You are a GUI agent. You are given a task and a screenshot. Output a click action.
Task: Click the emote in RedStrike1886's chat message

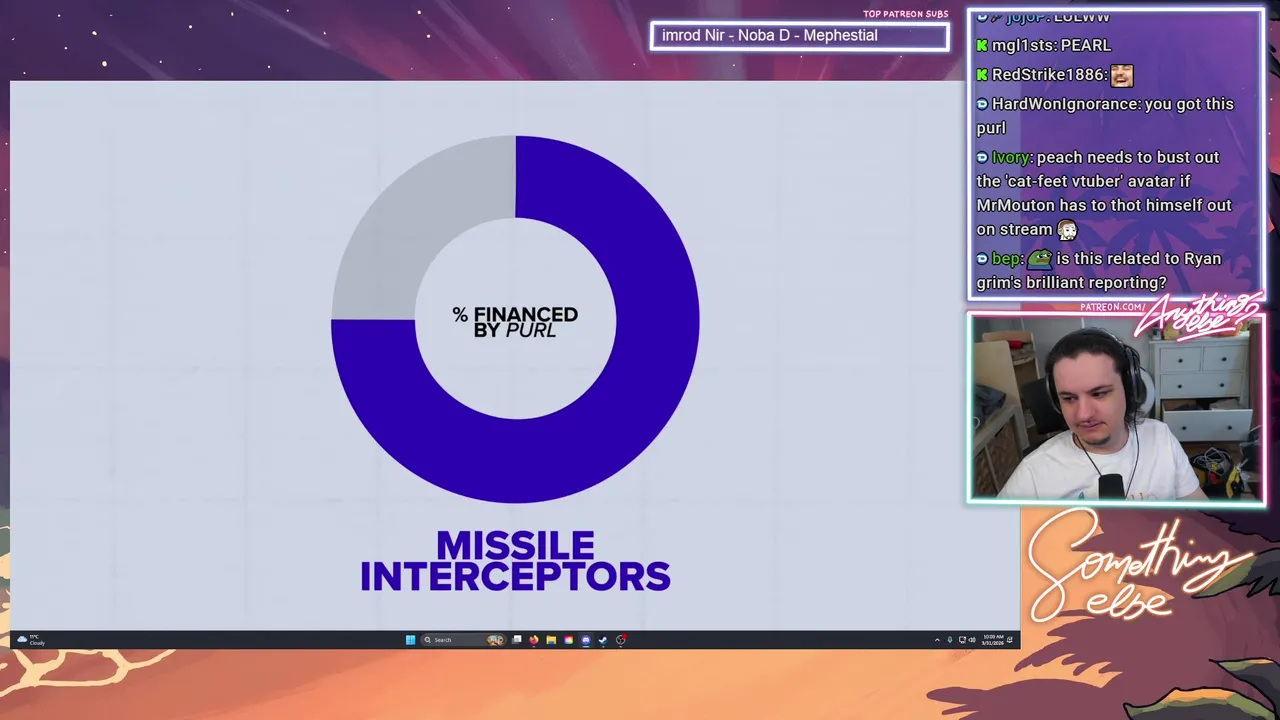pyautogui.click(x=1122, y=75)
